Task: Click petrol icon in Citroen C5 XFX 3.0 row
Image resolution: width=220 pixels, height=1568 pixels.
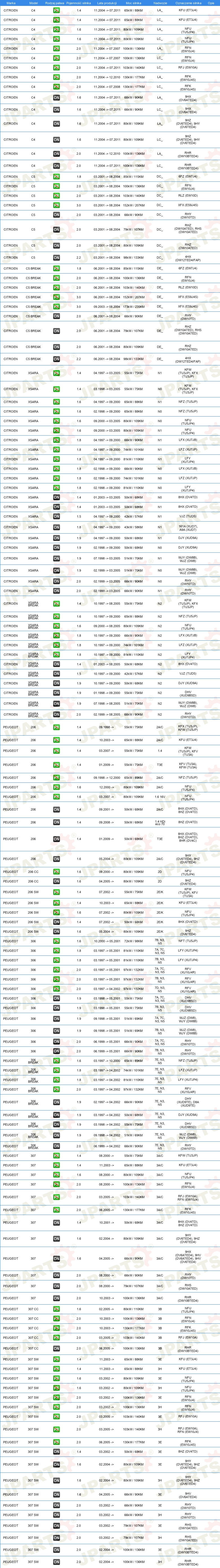Action: [56, 205]
